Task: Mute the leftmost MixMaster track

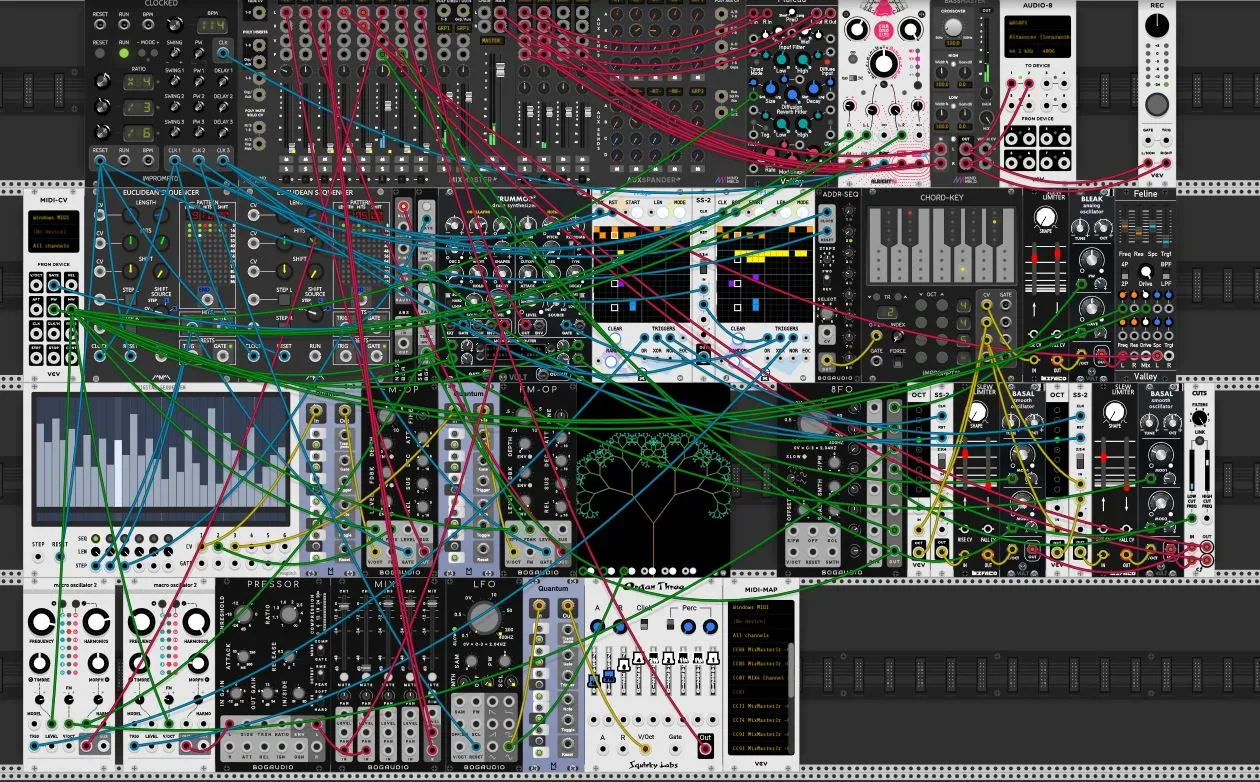Action: (x=288, y=159)
